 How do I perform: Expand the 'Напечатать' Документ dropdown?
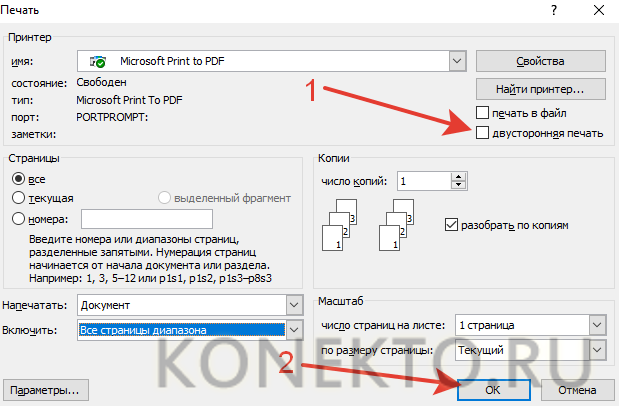293,305
